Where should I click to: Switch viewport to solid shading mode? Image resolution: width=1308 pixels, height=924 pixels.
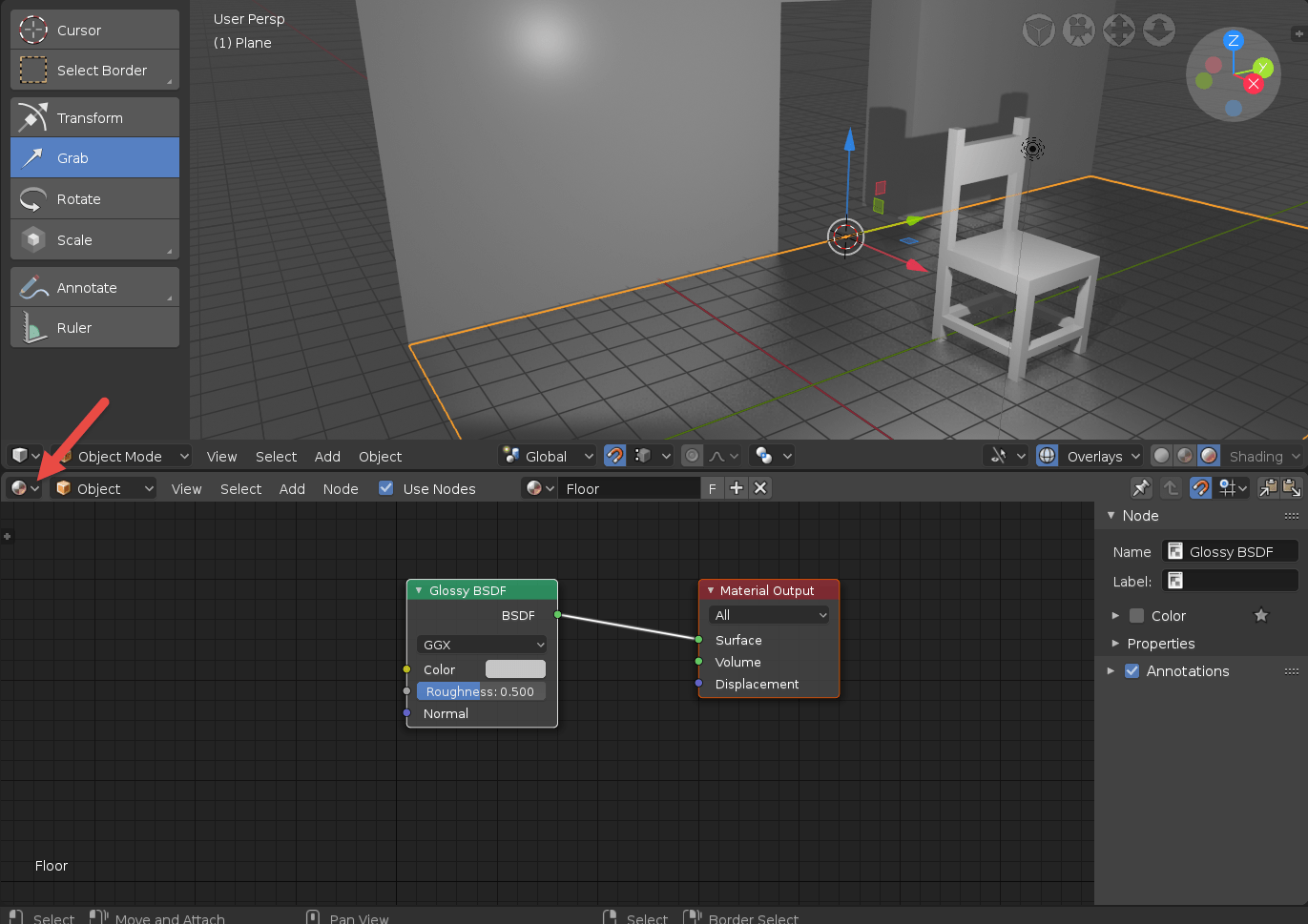coord(1161,456)
